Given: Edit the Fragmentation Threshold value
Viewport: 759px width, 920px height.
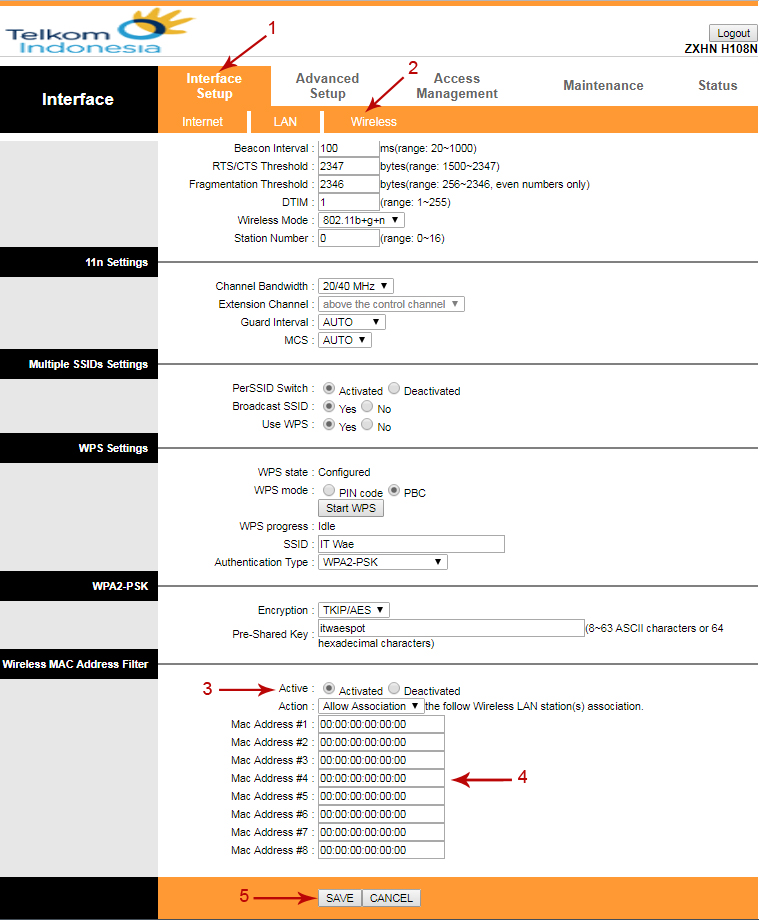Looking at the screenshot, I should click(348, 184).
